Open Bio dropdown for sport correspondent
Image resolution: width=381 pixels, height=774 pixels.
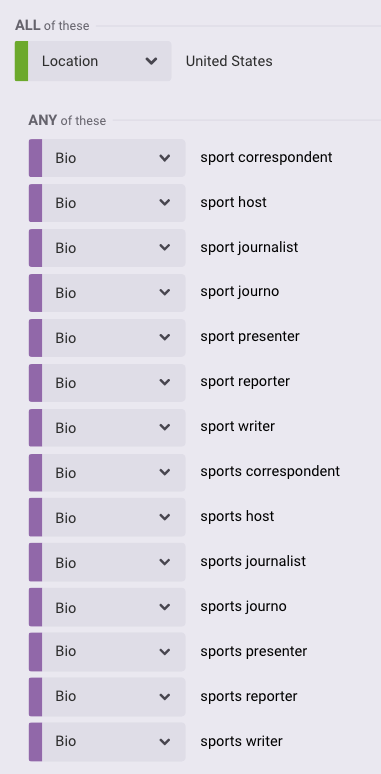point(113,158)
